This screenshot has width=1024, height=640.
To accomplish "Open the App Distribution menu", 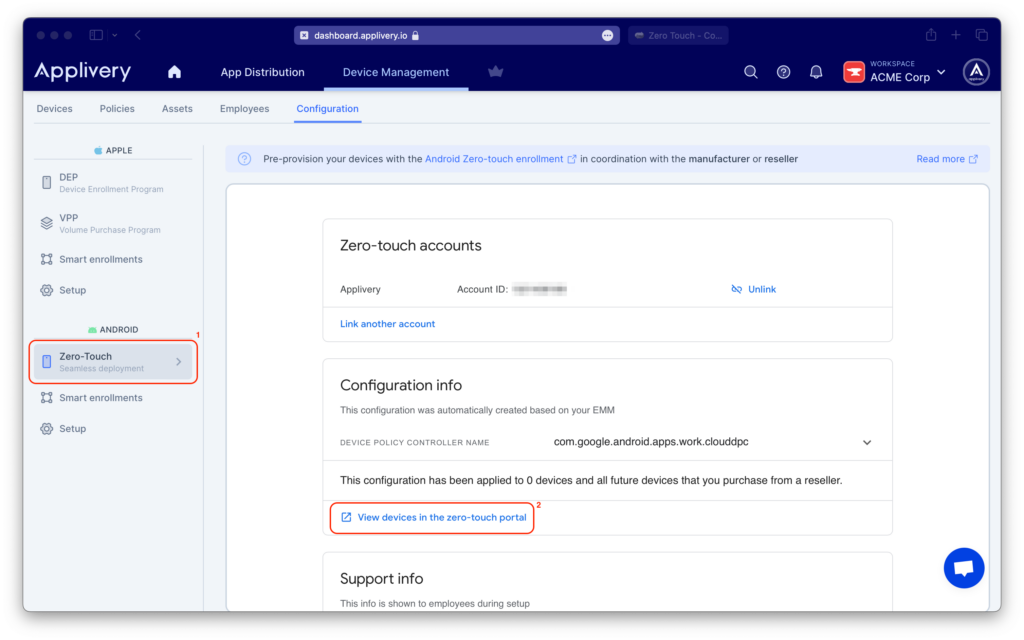I will tap(263, 72).
